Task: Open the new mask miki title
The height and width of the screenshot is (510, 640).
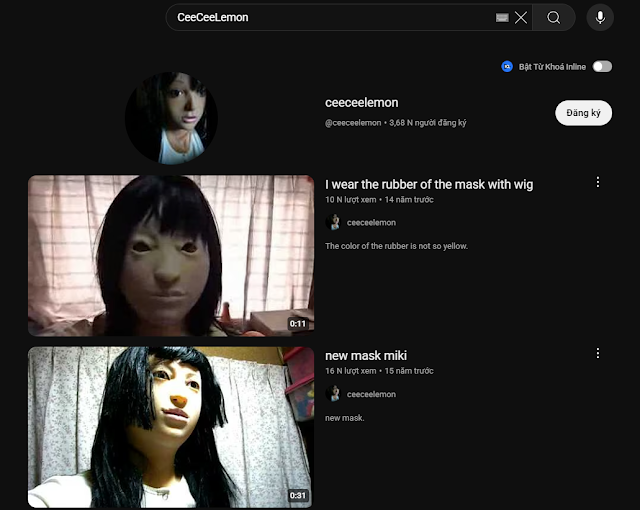Action: tap(366, 356)
